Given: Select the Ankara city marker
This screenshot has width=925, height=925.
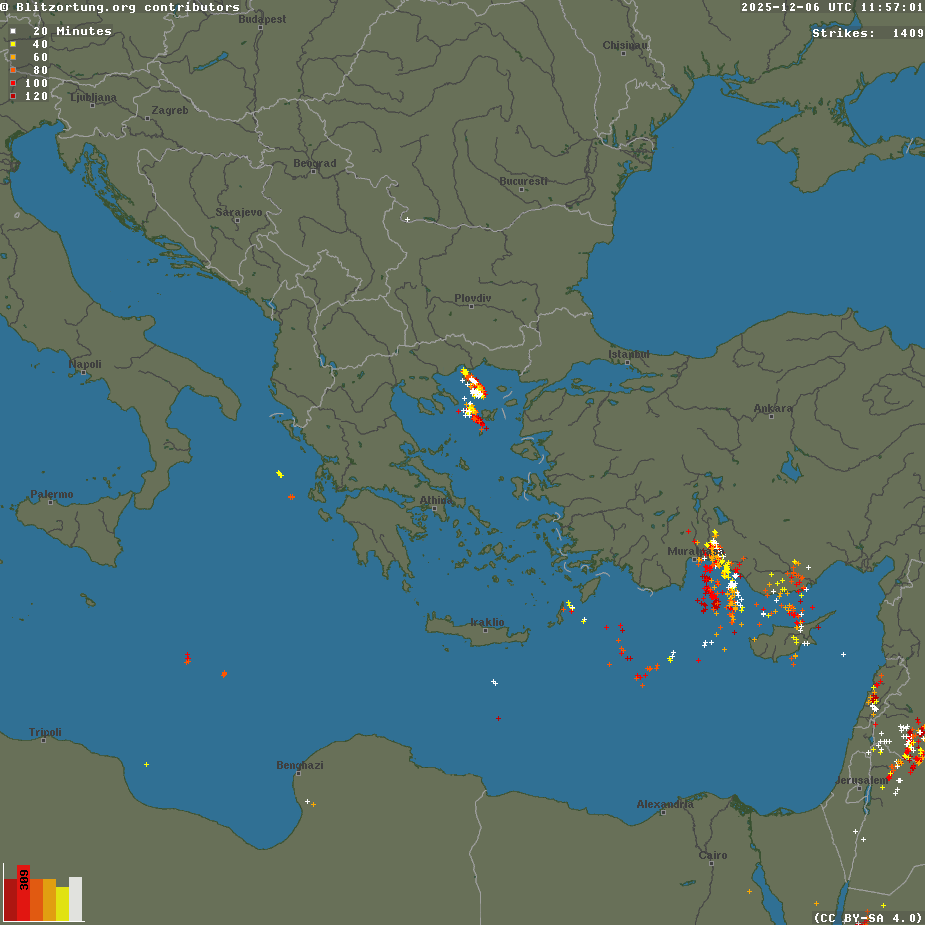Looking at the screenshot, I should (x=771, y=415).
